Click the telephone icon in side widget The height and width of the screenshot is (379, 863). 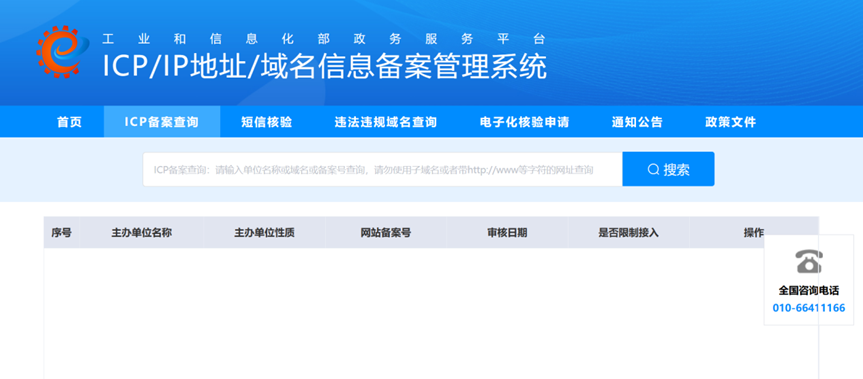[809, 261]
